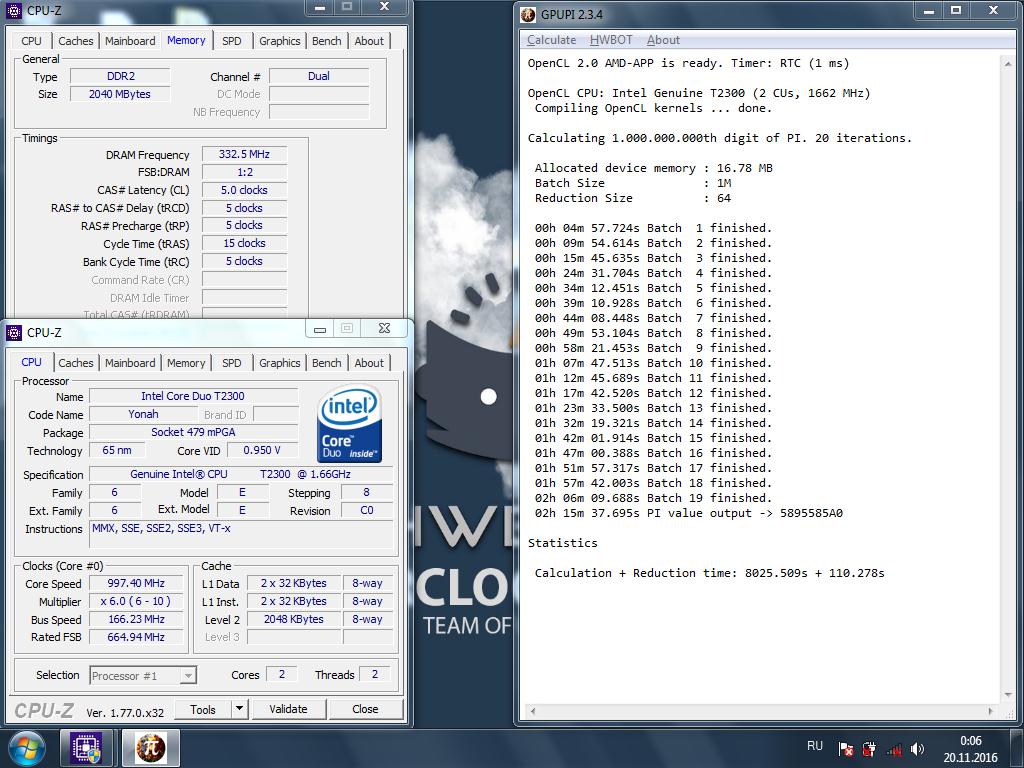The width and height of the screenshot is (1024, 768).
Task: Open Graphics tab in bottom CPU-Z window
Action: (280, 362)
